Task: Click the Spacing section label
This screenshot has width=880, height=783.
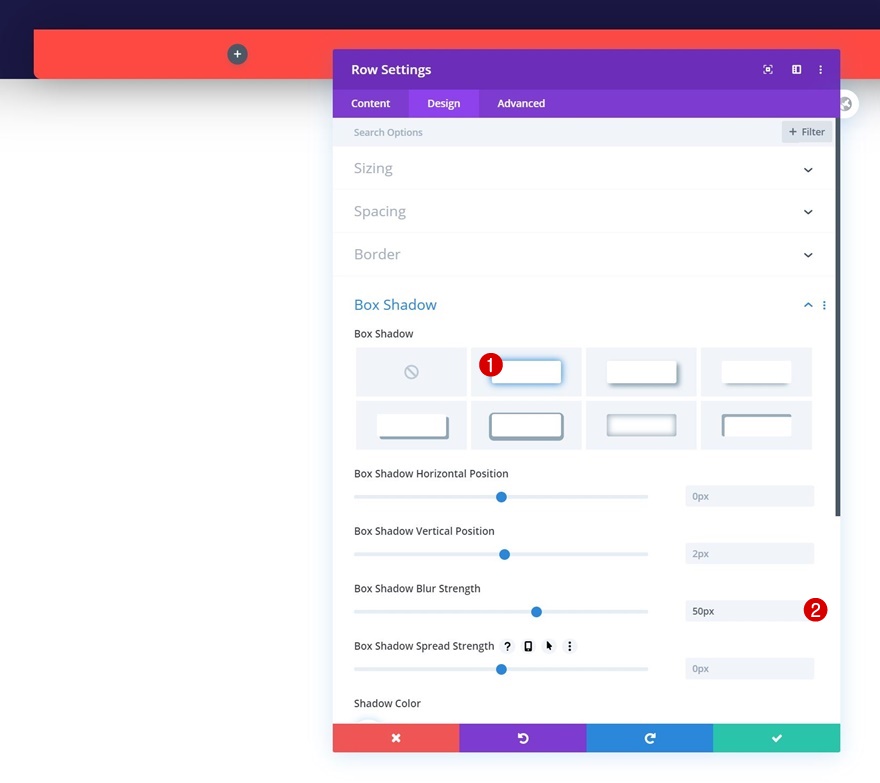Action: 380,212
